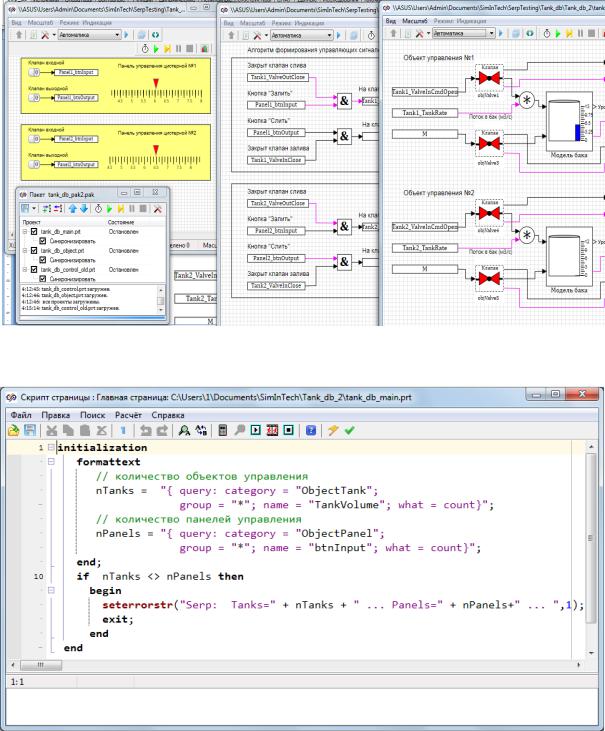Viewport: 605px width, 731px height.
Task: Open find and replace in the script editor
Action: point(201,430)
